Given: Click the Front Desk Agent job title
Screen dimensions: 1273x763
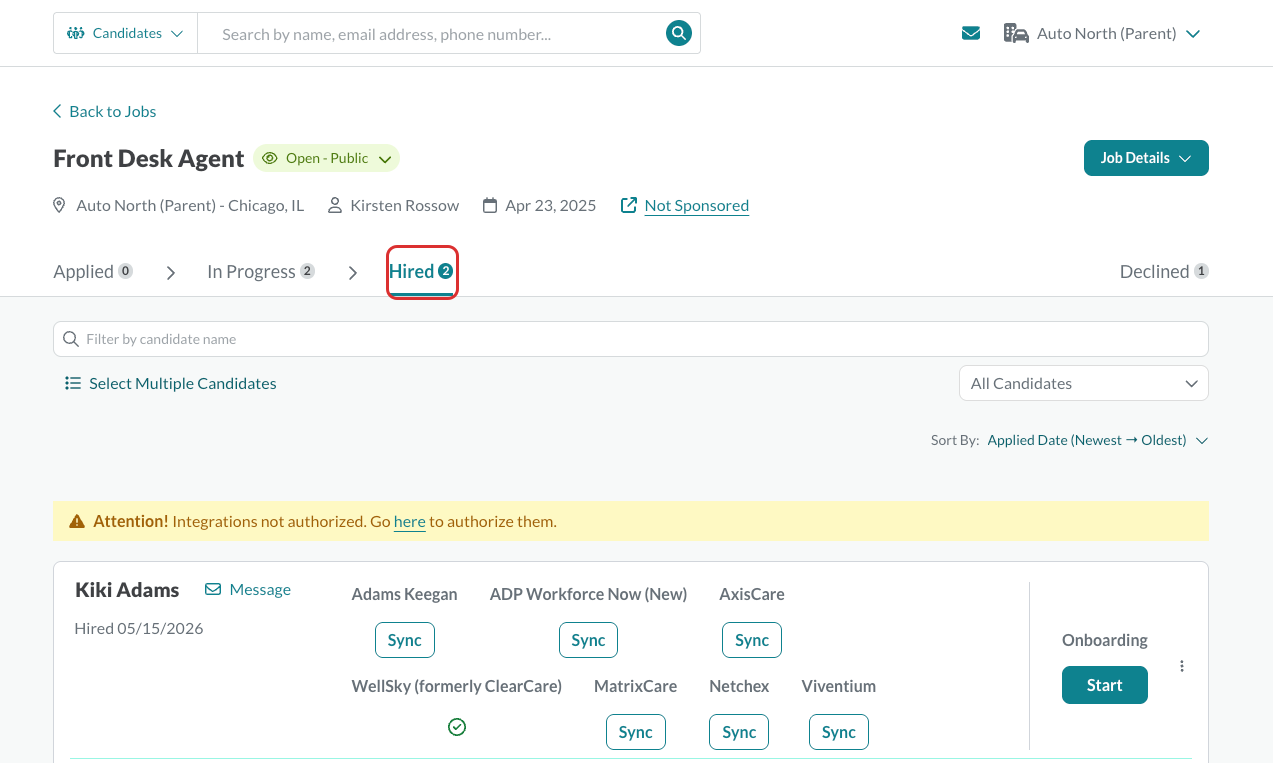Looking at the screenshot, I should tap(149, 158).
